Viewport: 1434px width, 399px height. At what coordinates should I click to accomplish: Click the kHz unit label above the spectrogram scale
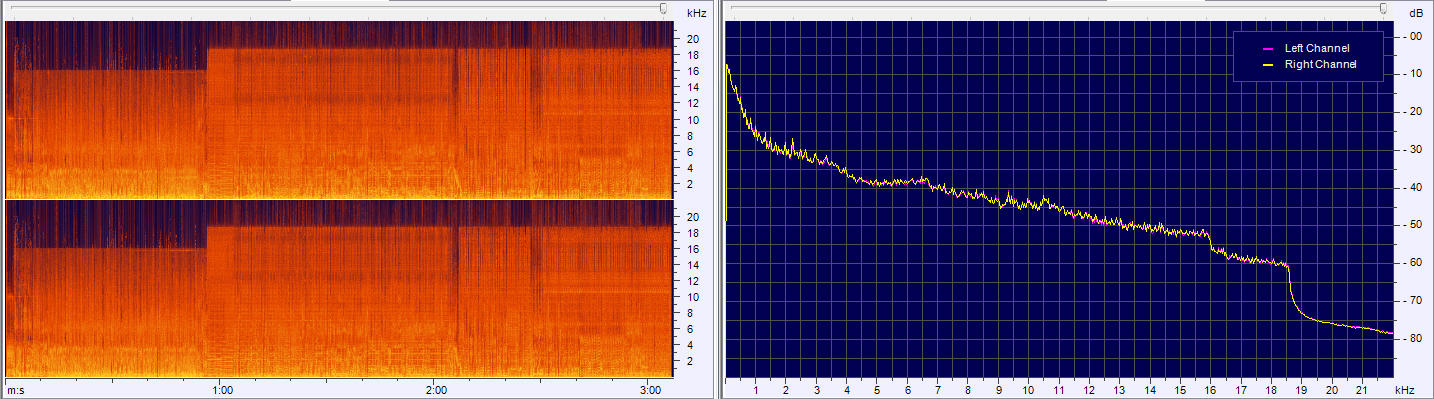pyautogui.click(x=696, y=13)
